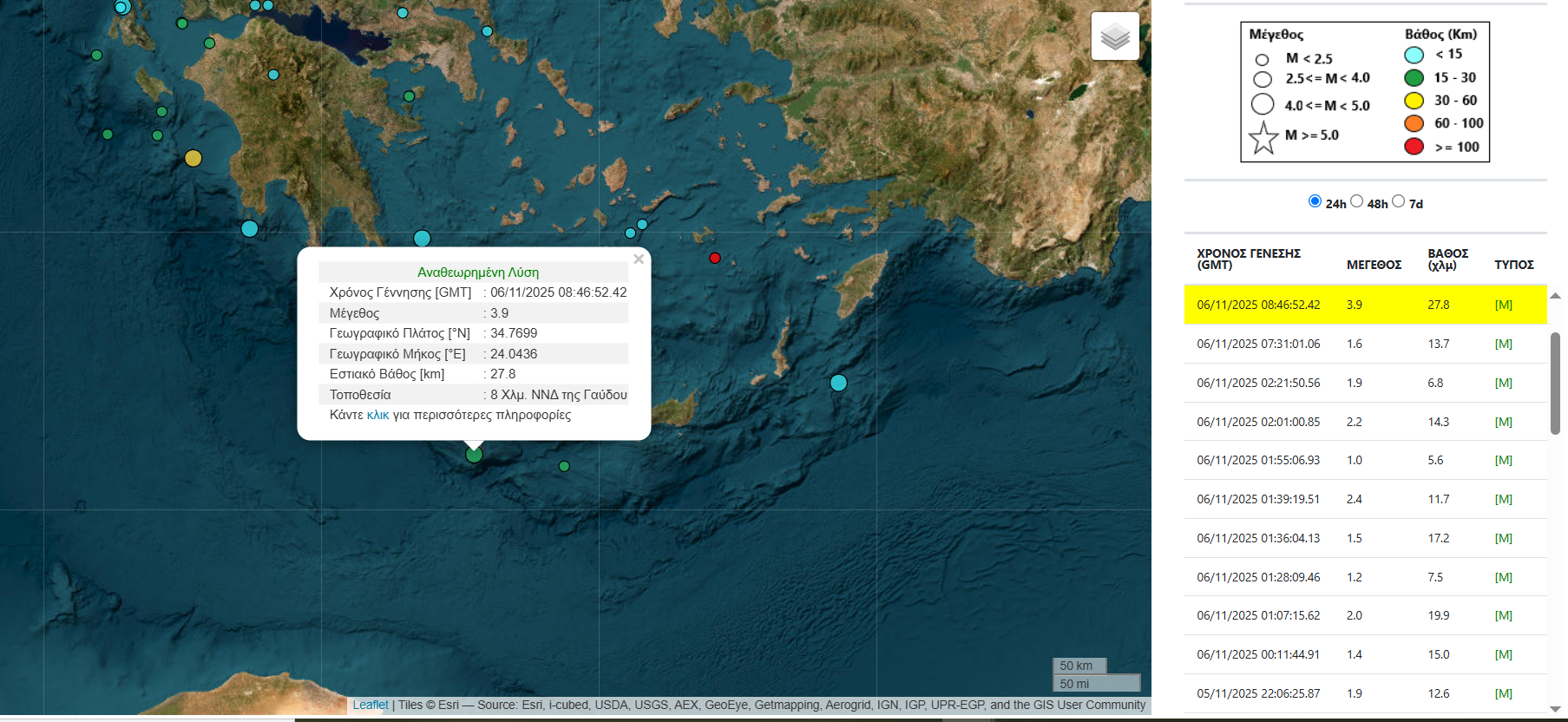Open the Leaflet attribution link
The image size is (1568, 722).
click(x=371, y=705)
